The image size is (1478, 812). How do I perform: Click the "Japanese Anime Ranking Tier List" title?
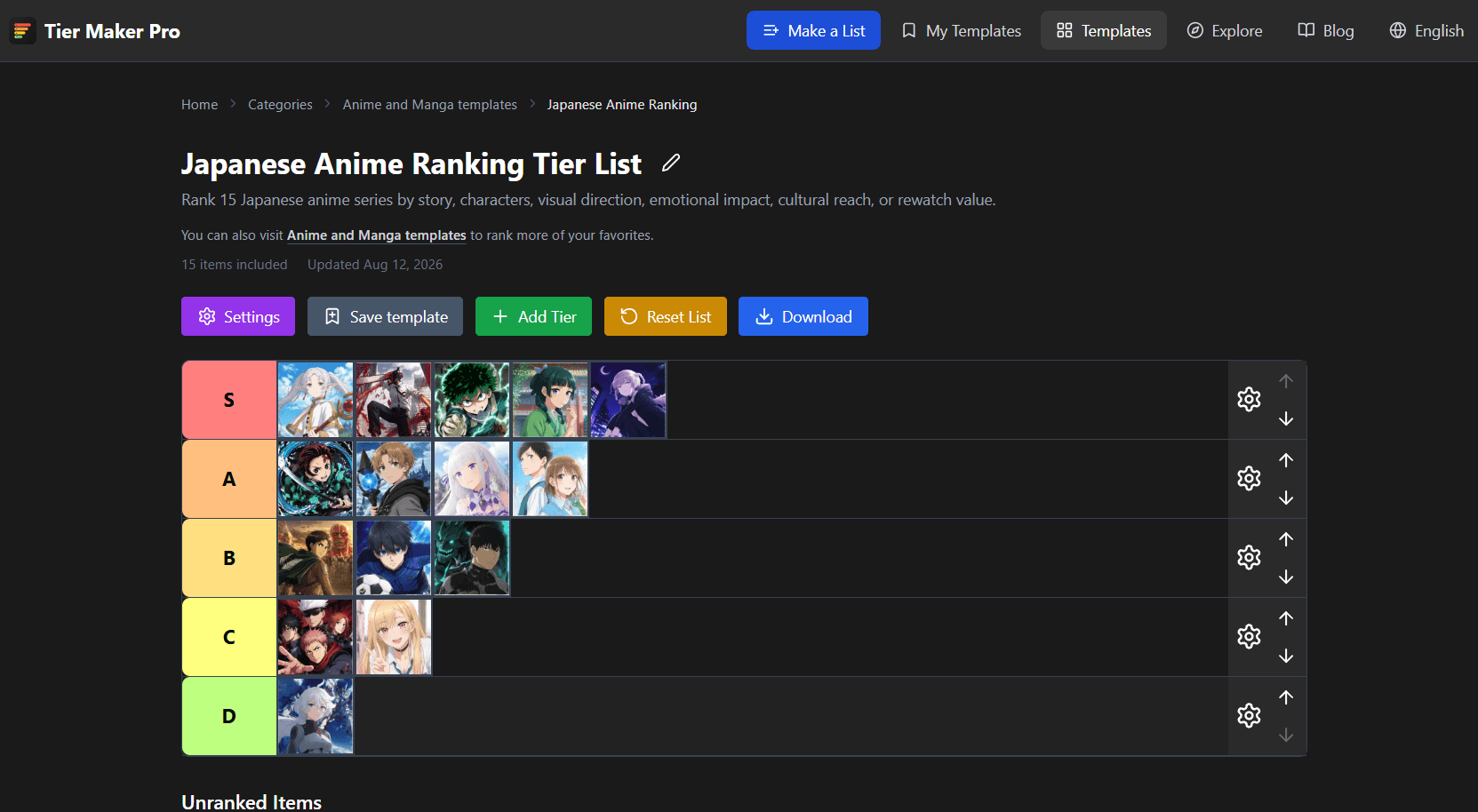tap(411, 164)
